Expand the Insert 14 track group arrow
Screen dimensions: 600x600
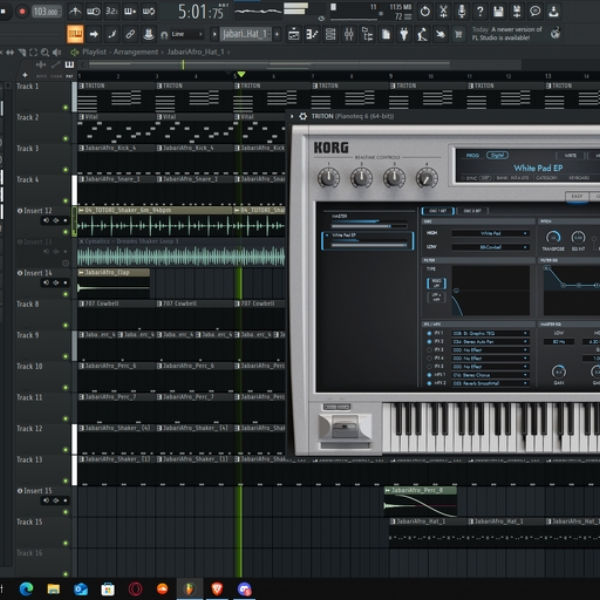[20, 273]
